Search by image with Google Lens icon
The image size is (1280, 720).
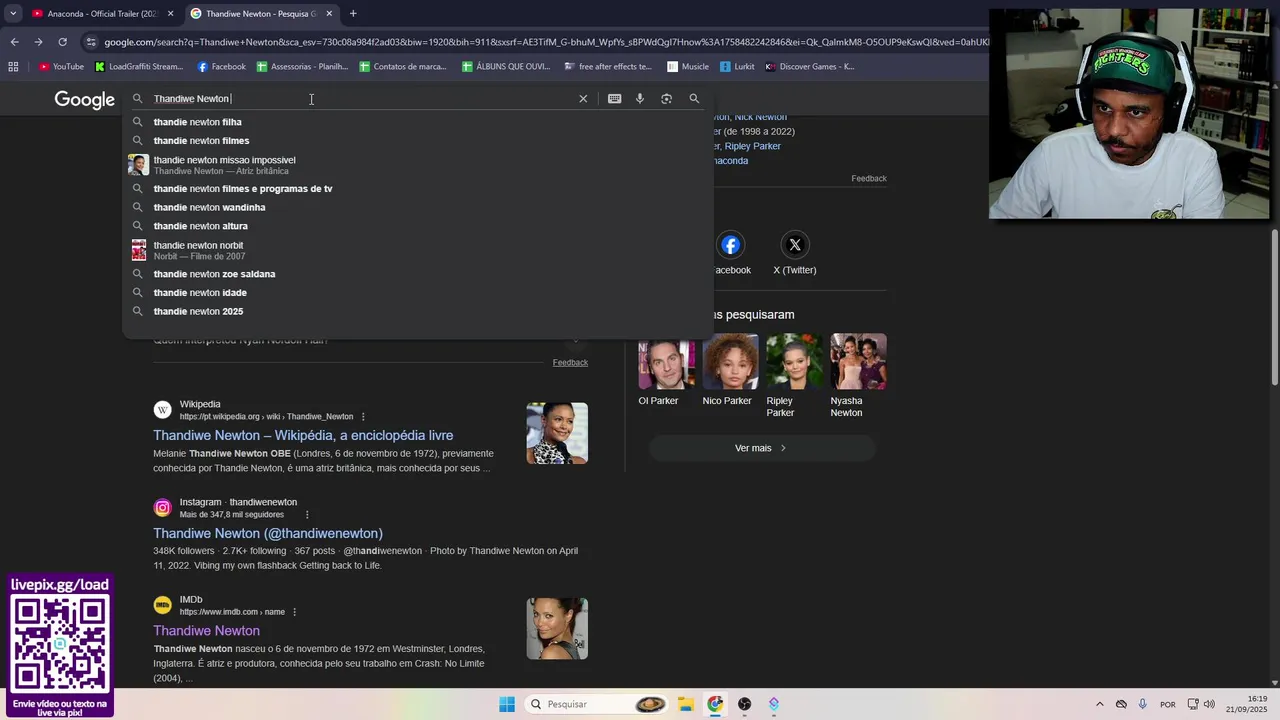[x=667, y=99]
